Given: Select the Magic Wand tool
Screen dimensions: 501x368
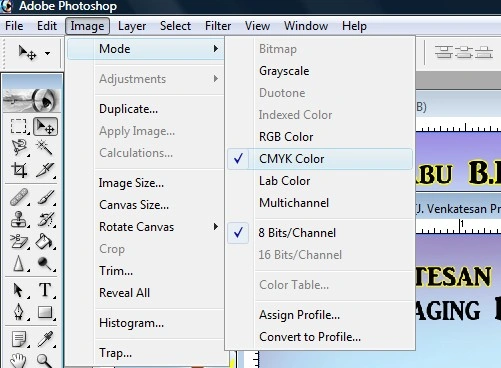Looking at the screenshot, I should [44, 147].
